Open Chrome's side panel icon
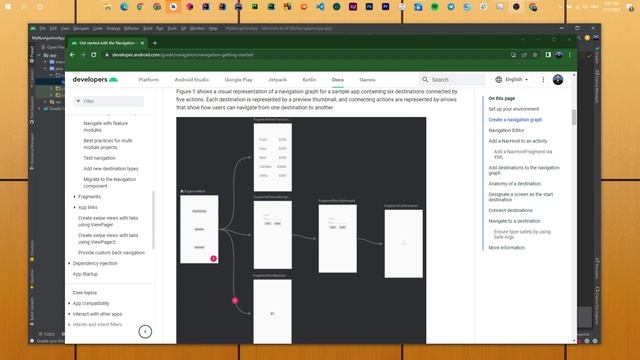Screen dimensions: 640x360 548,55
